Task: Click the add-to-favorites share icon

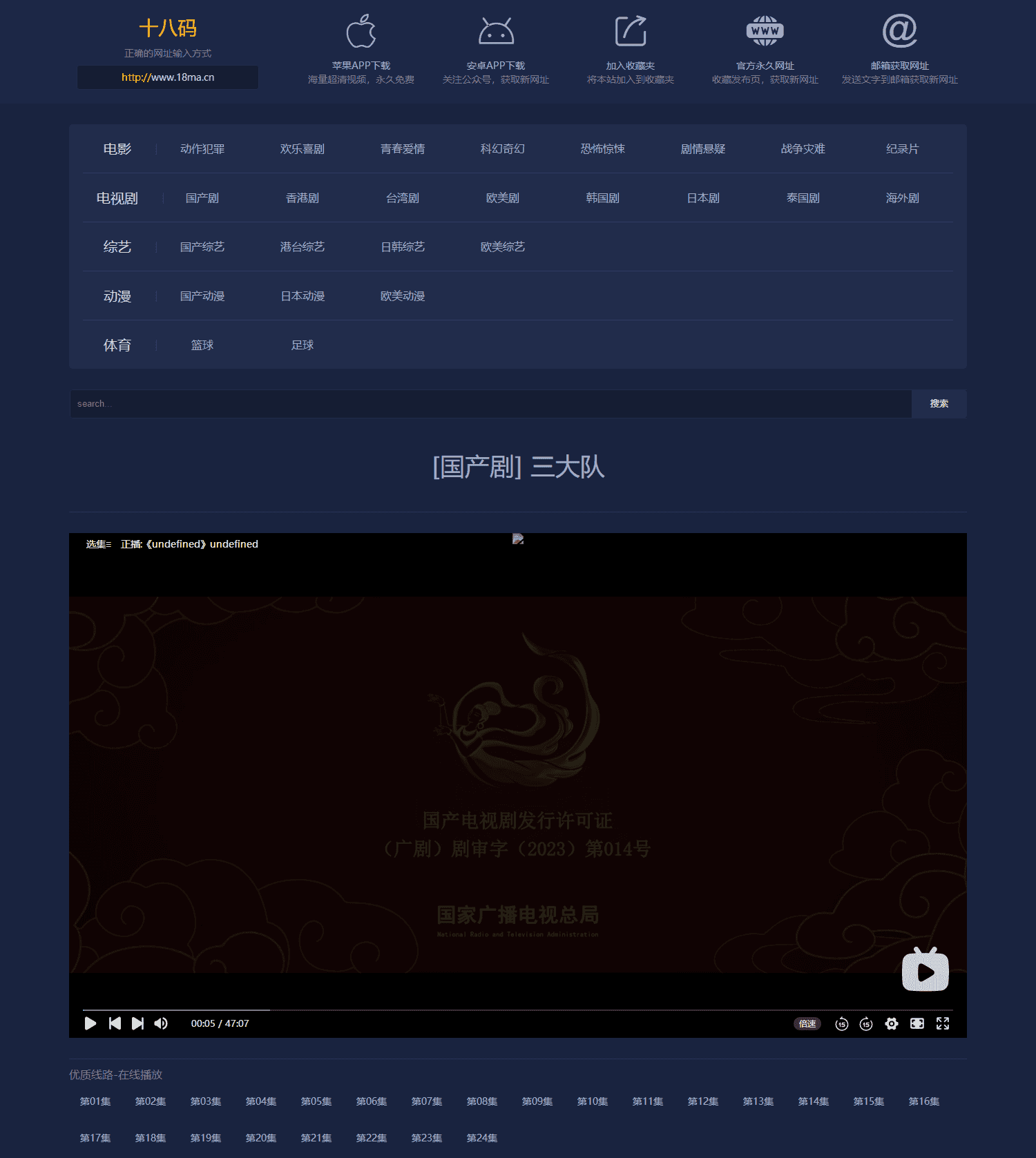Action: (631, 31)
